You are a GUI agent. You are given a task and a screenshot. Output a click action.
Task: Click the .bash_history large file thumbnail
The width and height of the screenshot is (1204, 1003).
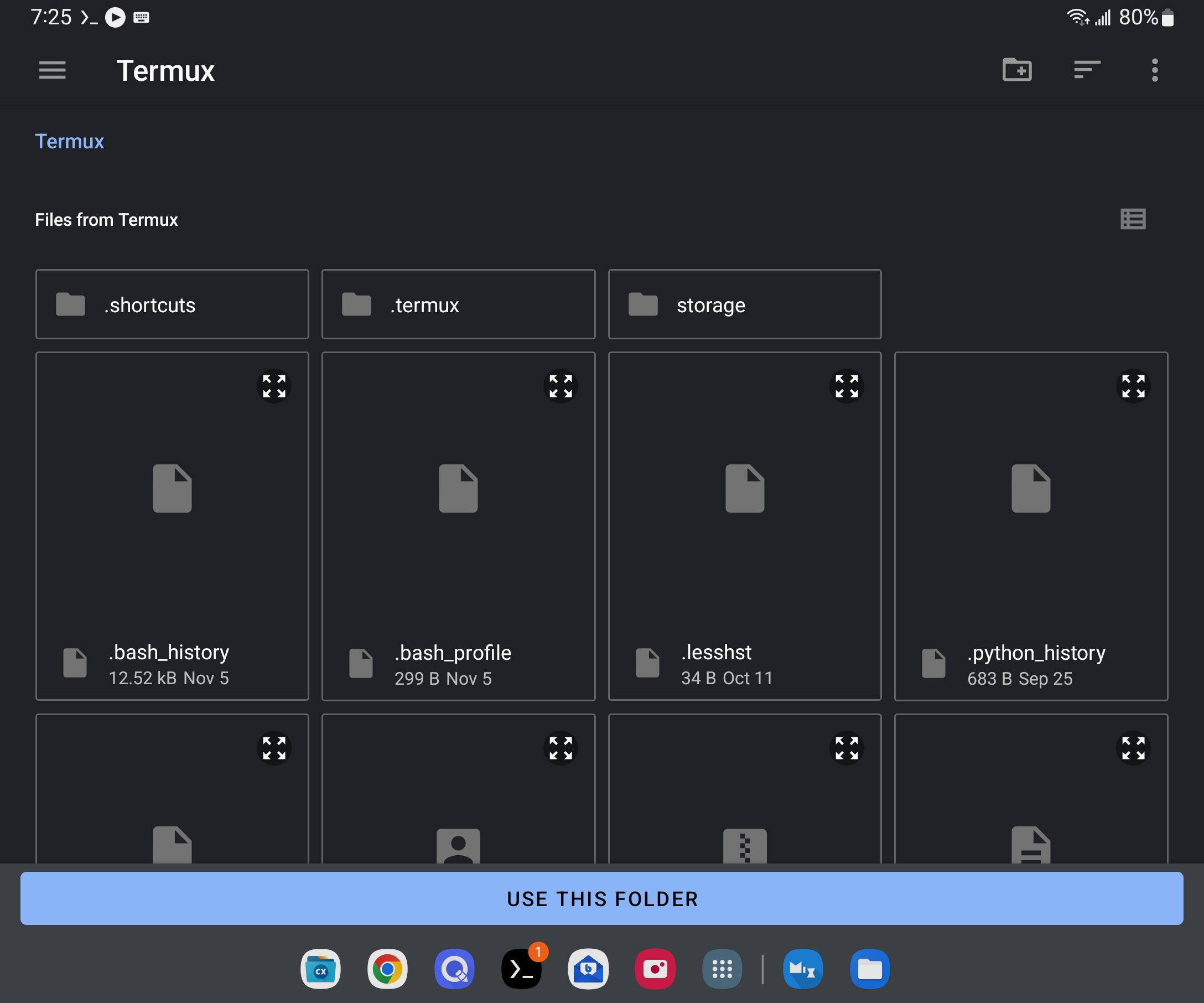coord(172,488)
